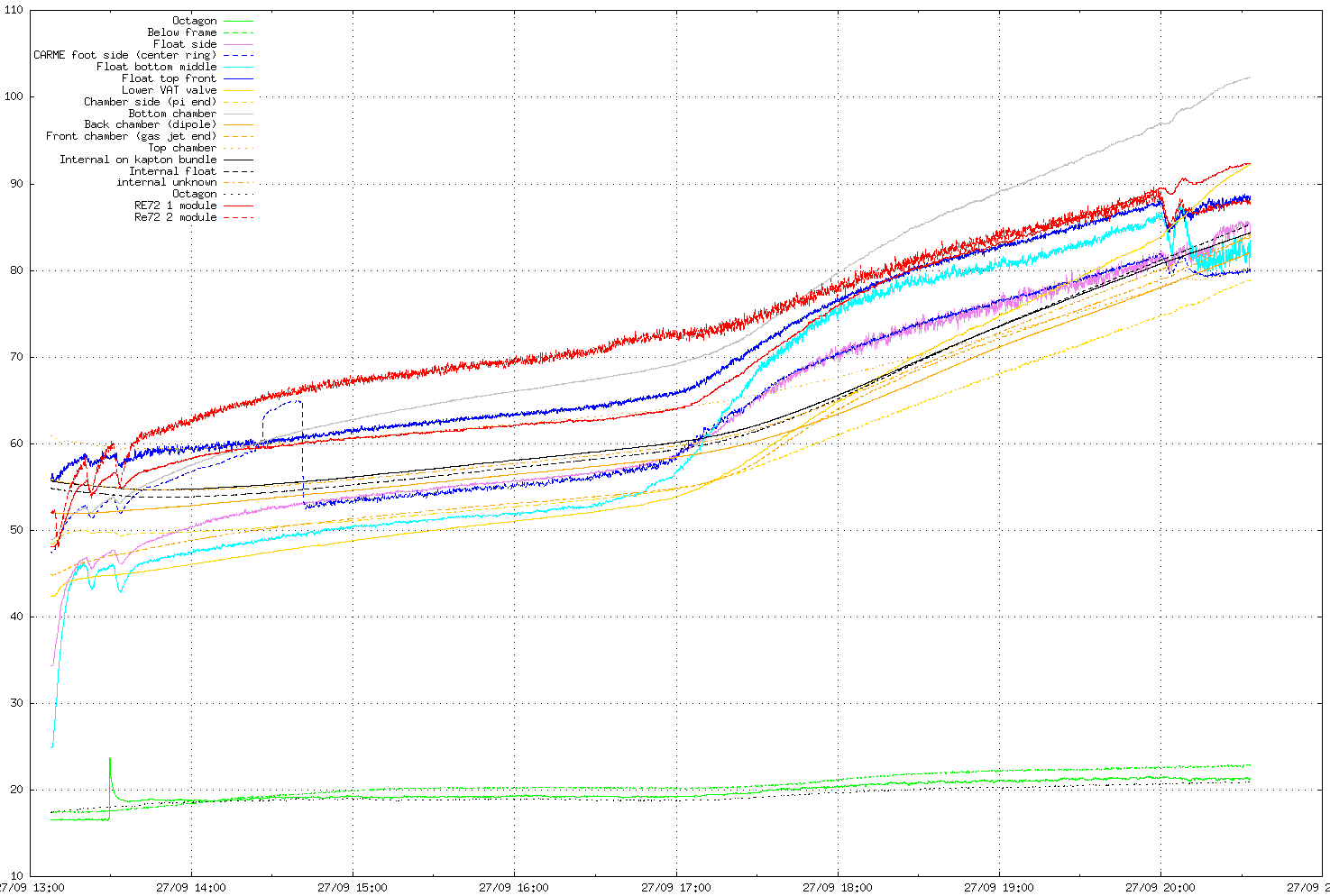Click the y-axis tick label 80
1330x896 pixels.
point(17,270)
